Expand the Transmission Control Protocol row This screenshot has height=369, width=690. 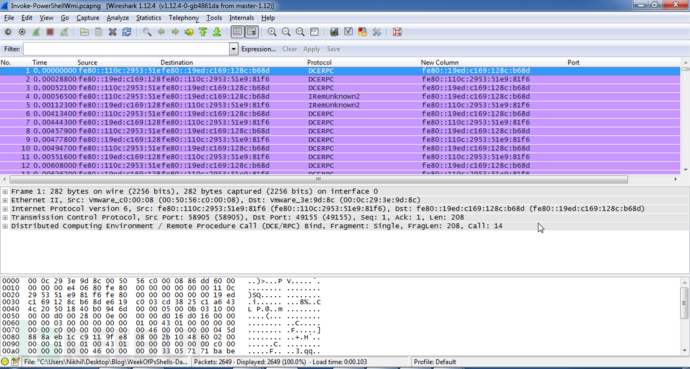pos(5,217)
